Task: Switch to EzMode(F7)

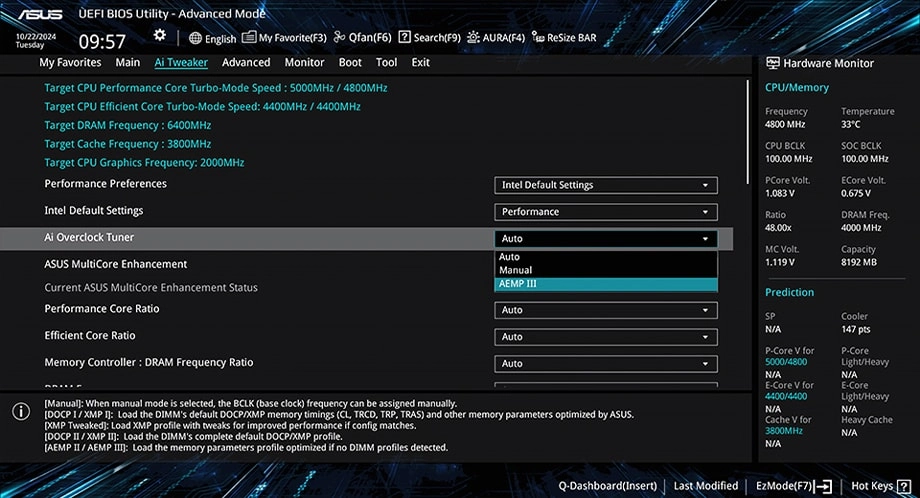Action: point(793,486)
